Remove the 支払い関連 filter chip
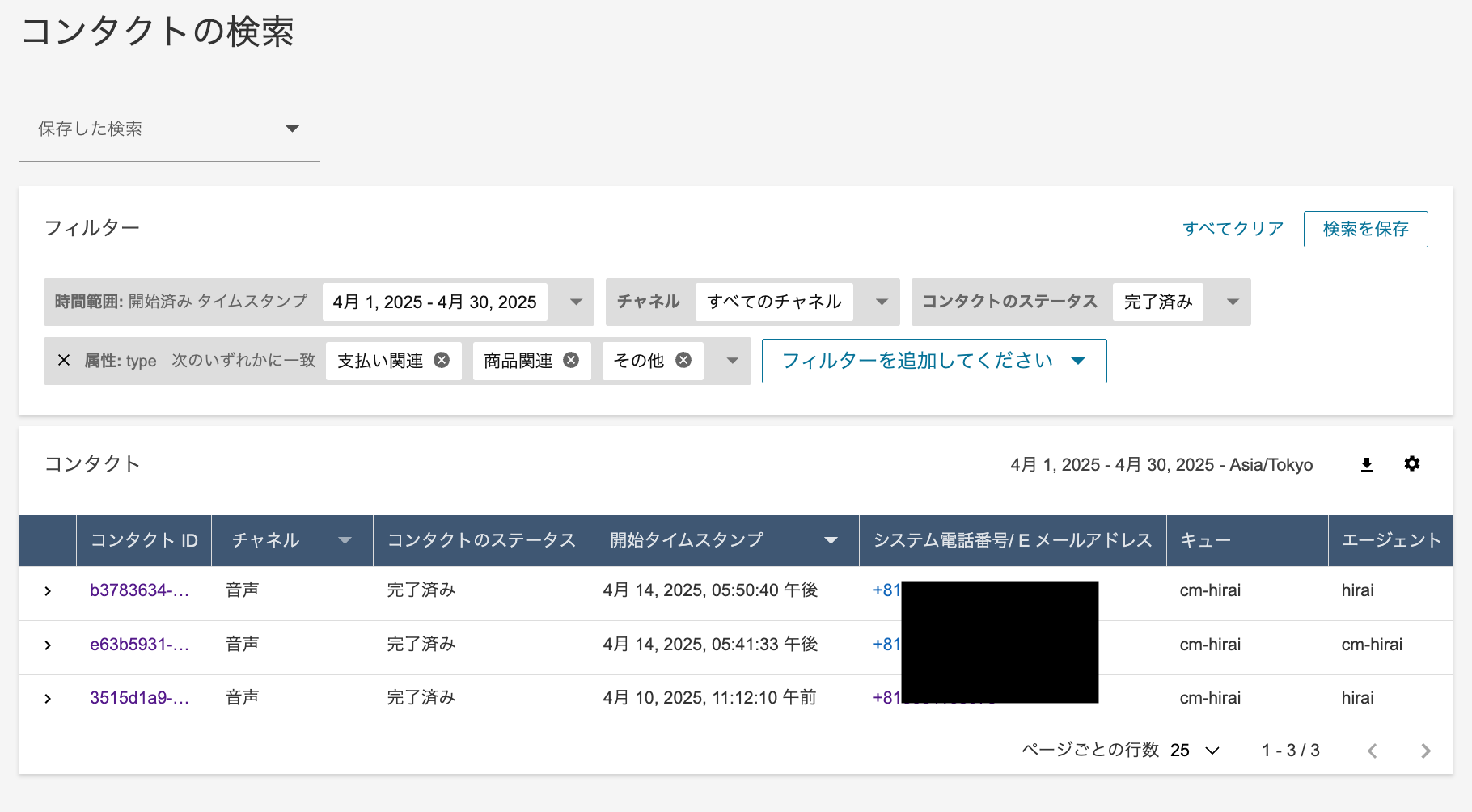 [x=442, y=360]
